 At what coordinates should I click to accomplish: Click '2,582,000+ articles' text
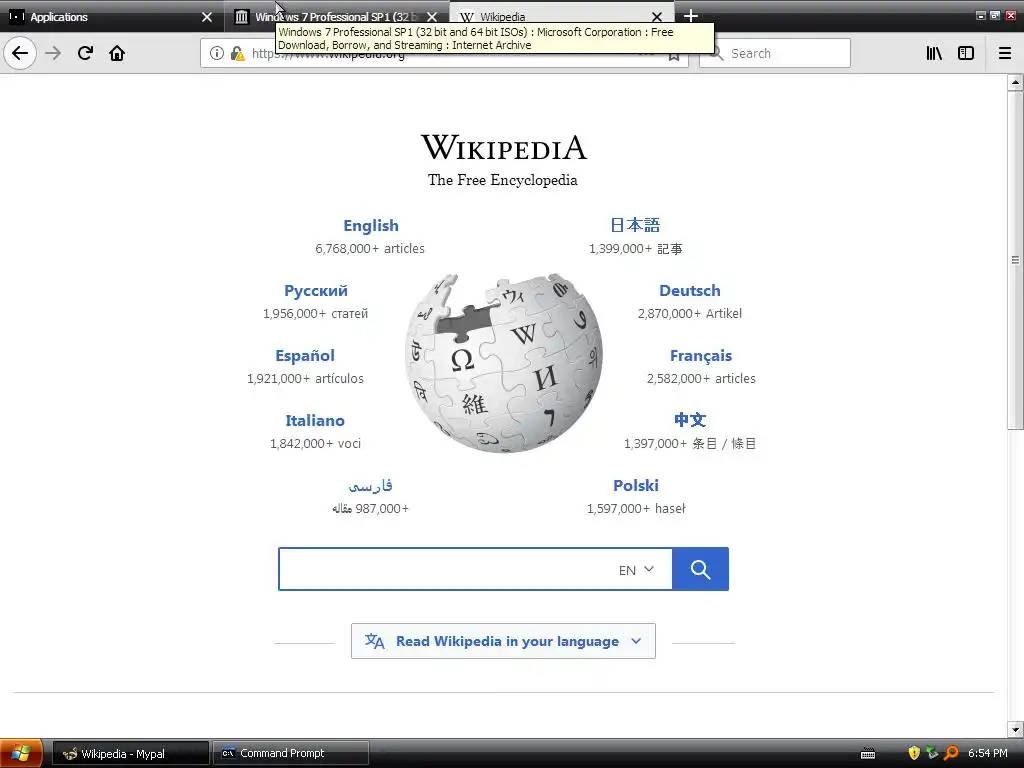point(701,379)
